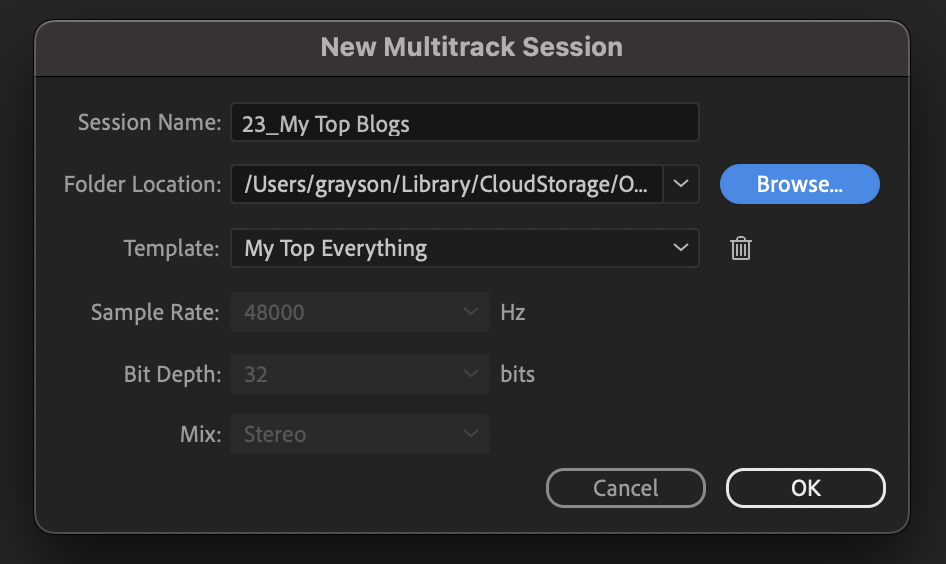Click the New Multitrack Session title bar
946x564 pixels.
pos(472,47)
